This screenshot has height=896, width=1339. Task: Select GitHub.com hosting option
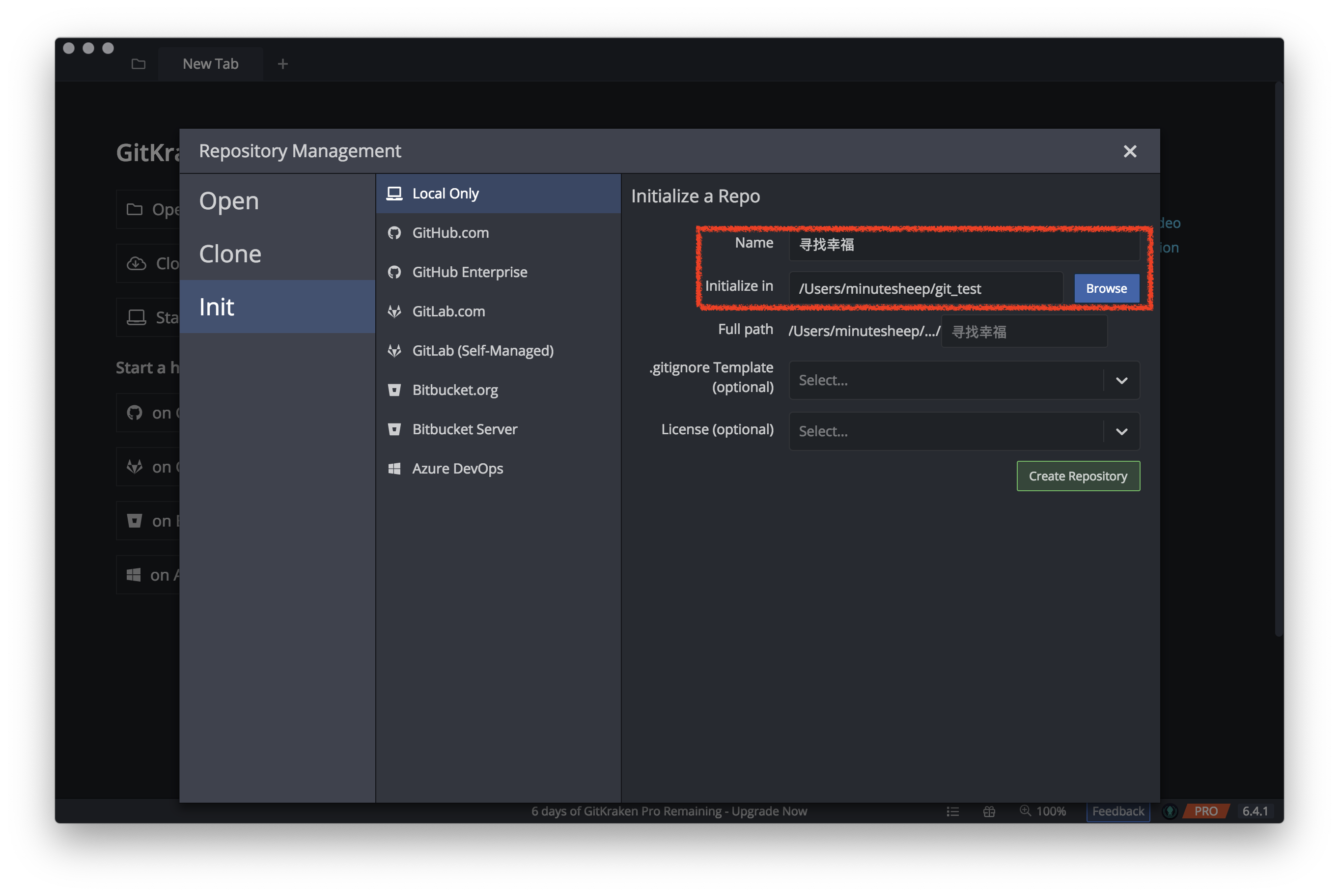[450, 232]
